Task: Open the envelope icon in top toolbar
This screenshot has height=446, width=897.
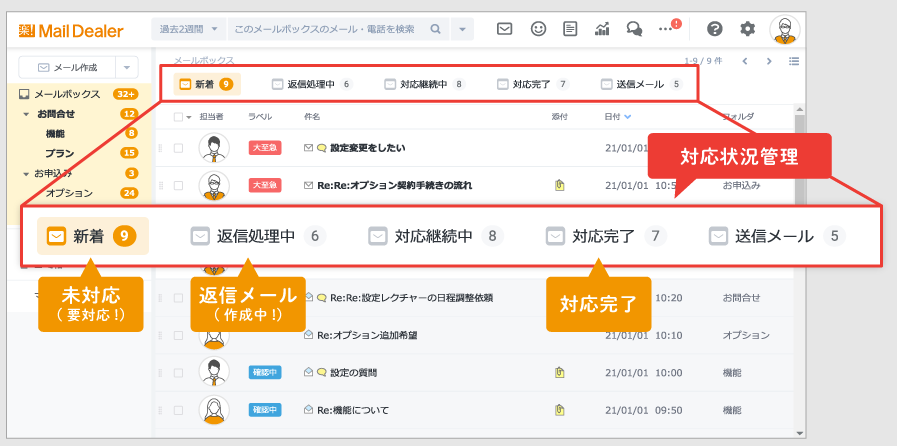Action: [504, 29]
